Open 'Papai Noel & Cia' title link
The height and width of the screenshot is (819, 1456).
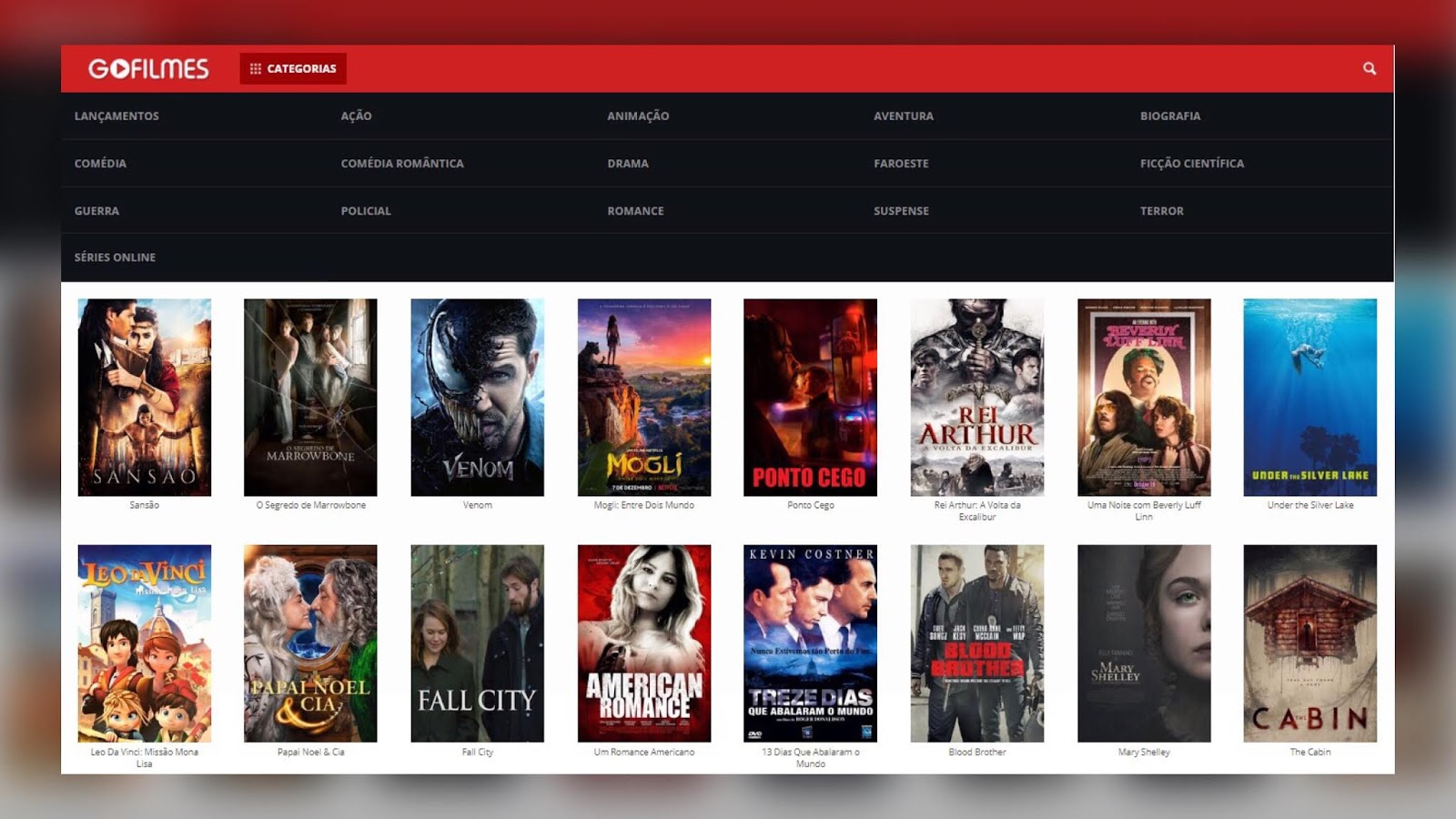click(310, 752)
